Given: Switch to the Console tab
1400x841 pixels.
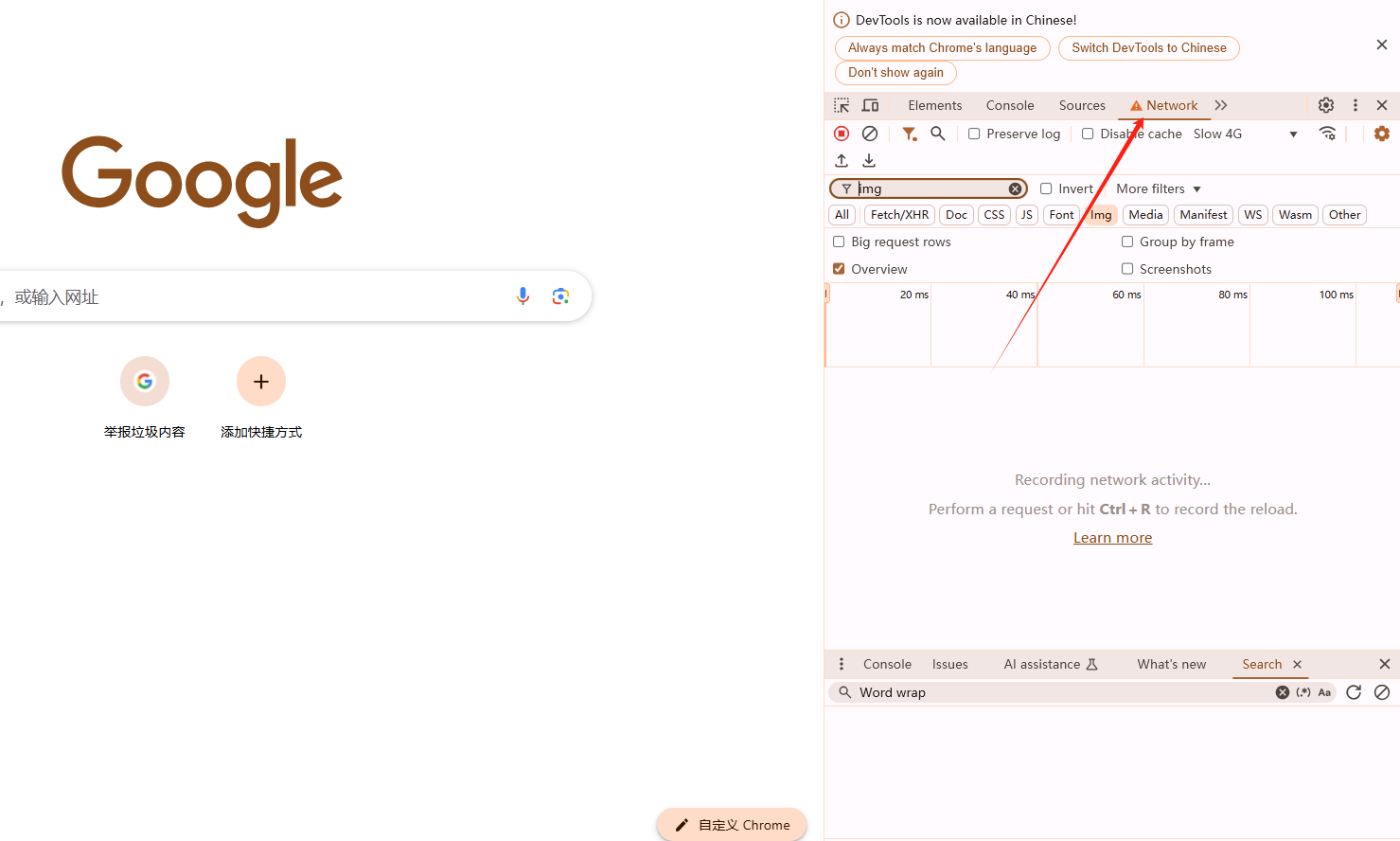Looking at the screenshot, I should tap(1010, 105).
